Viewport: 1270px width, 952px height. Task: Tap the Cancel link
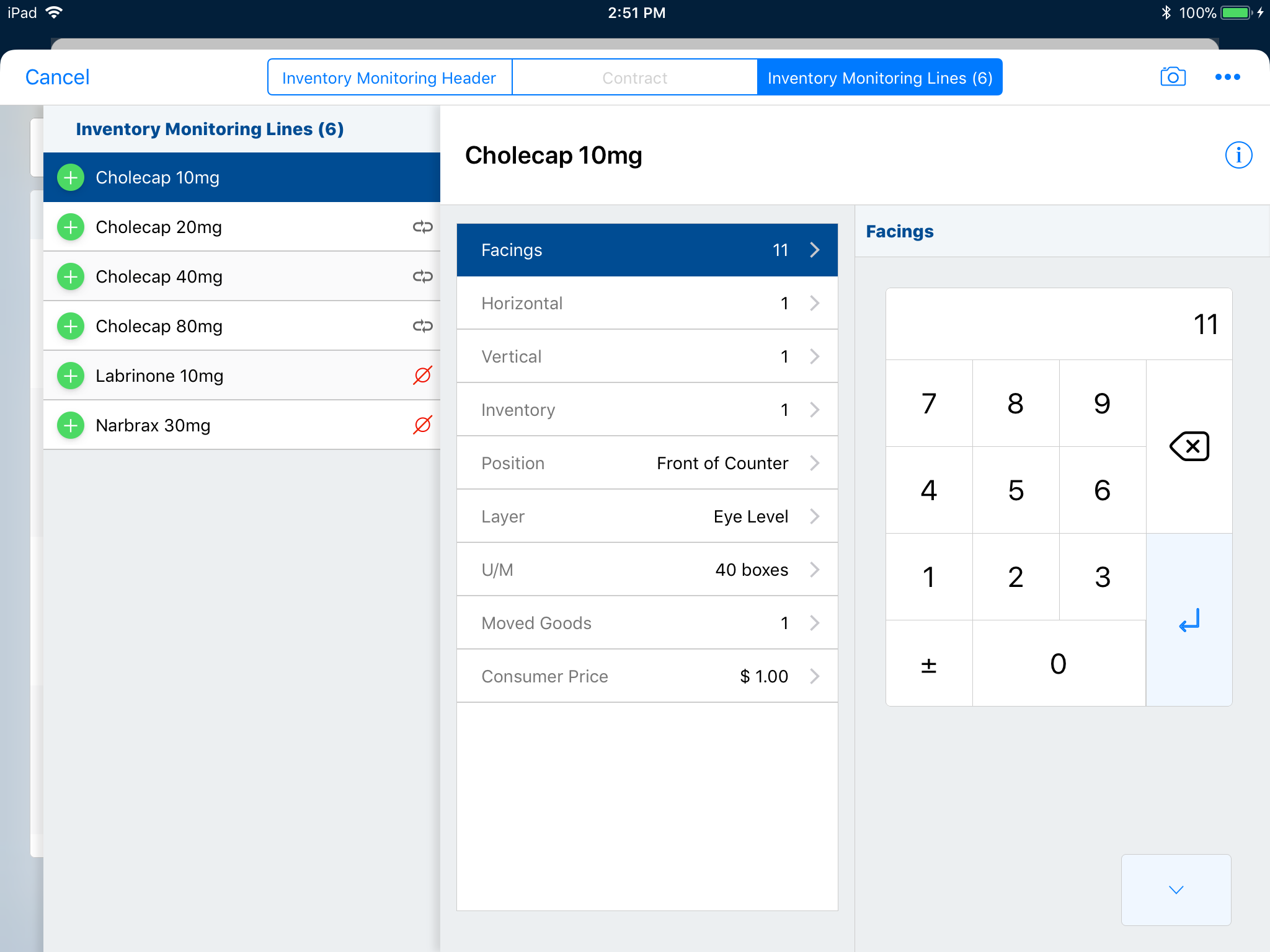57,77
